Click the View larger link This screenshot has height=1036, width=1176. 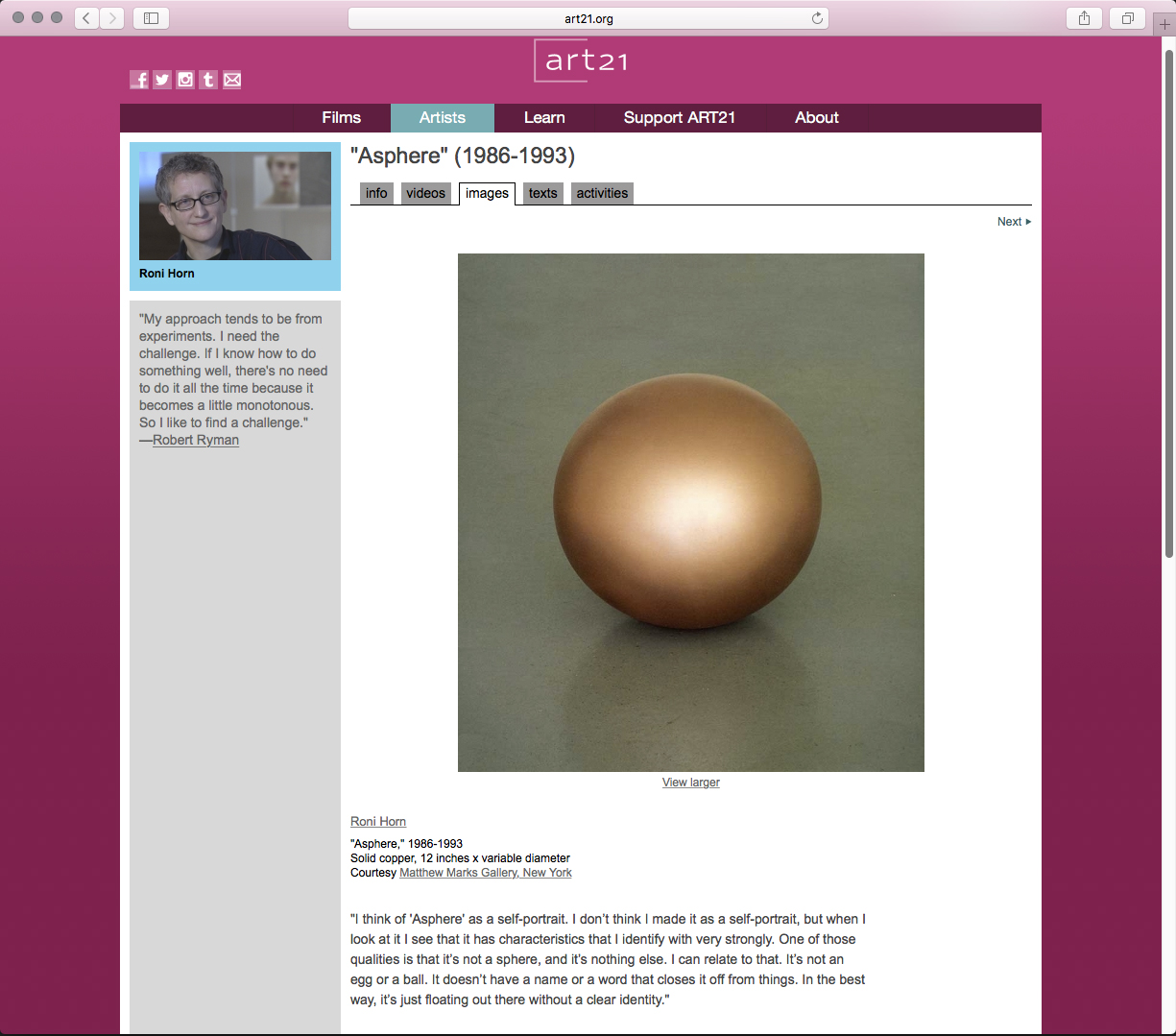tap(690, 783)
